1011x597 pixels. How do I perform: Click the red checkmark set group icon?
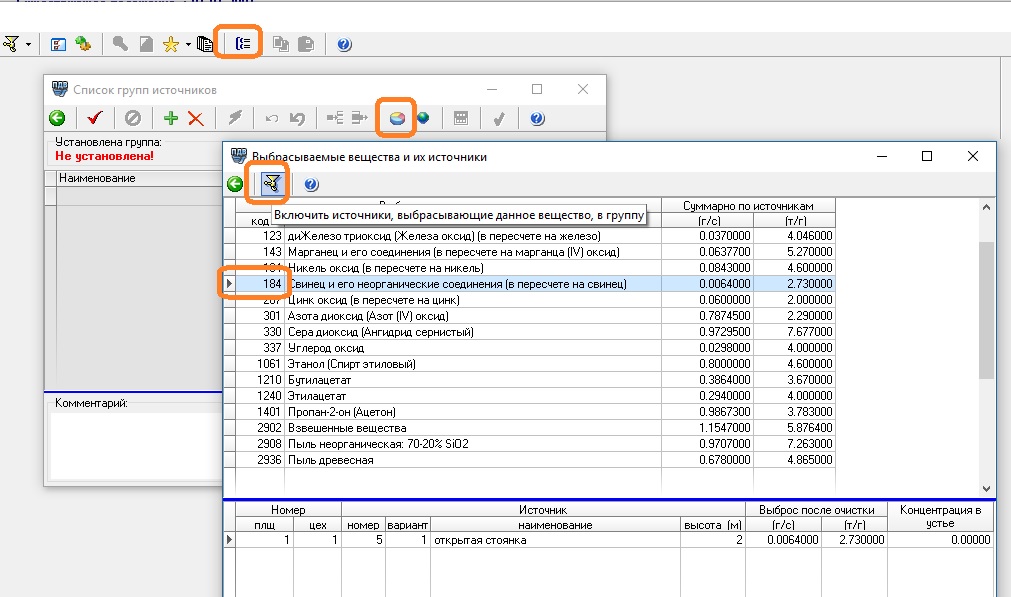tap(95, 118)
